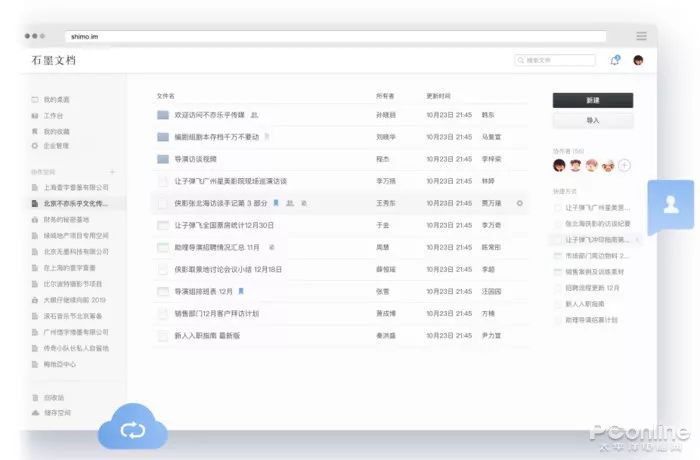Open the notification bell icon
The height and width of the screenshot is (460, 700).
coord(615,60)
